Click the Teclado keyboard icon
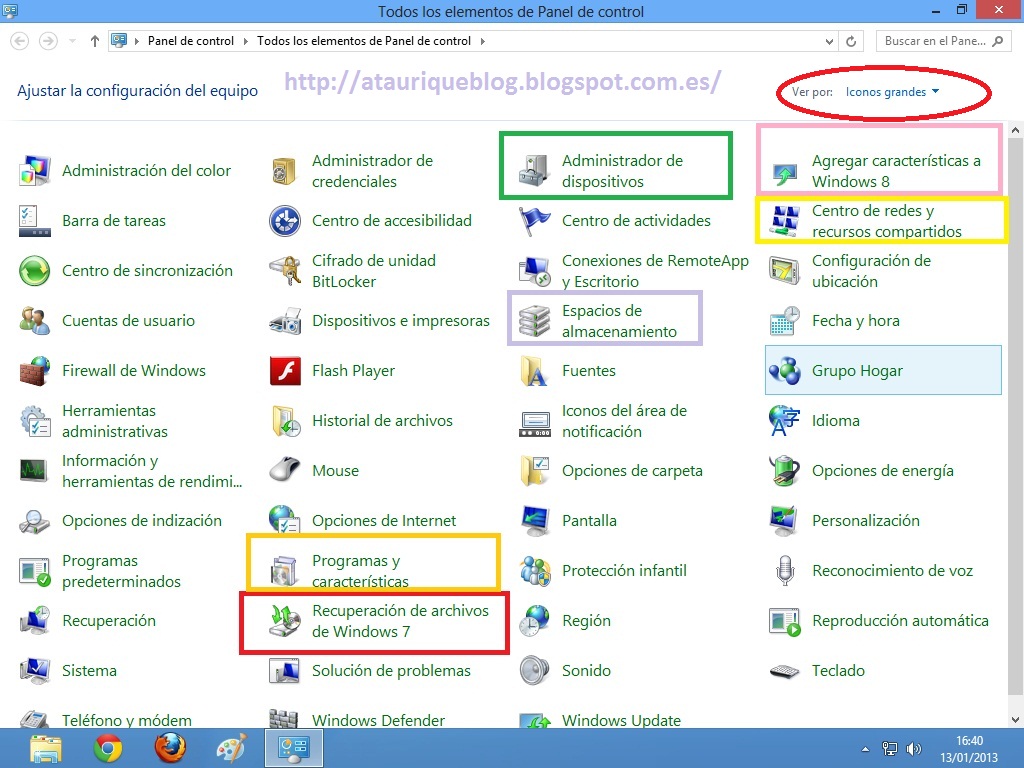The height and width of the screenshot is (768, 1024). 785,671
